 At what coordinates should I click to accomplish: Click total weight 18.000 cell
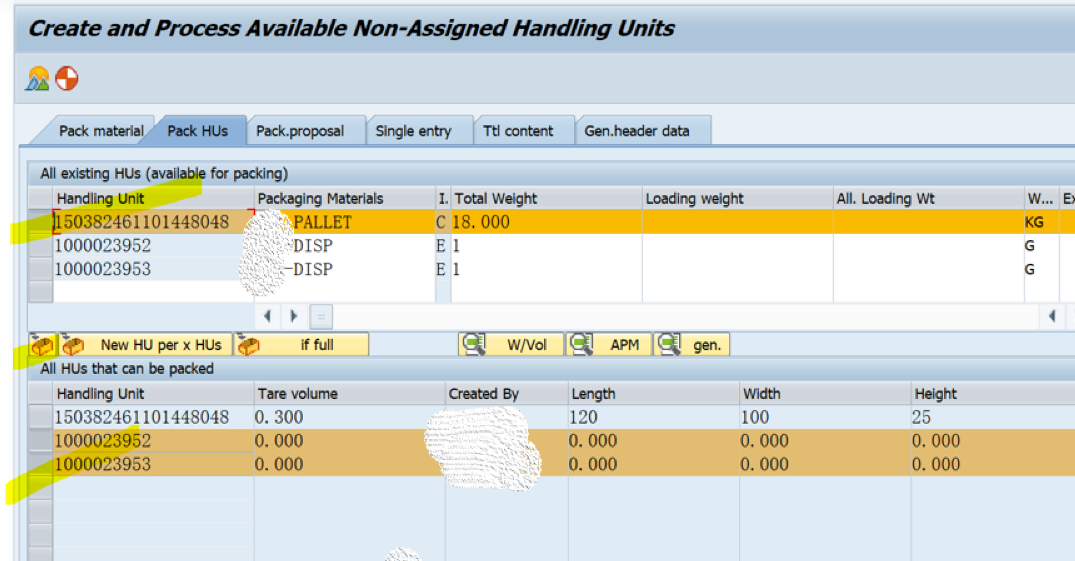pyautogui.click(x=546, y=222)
